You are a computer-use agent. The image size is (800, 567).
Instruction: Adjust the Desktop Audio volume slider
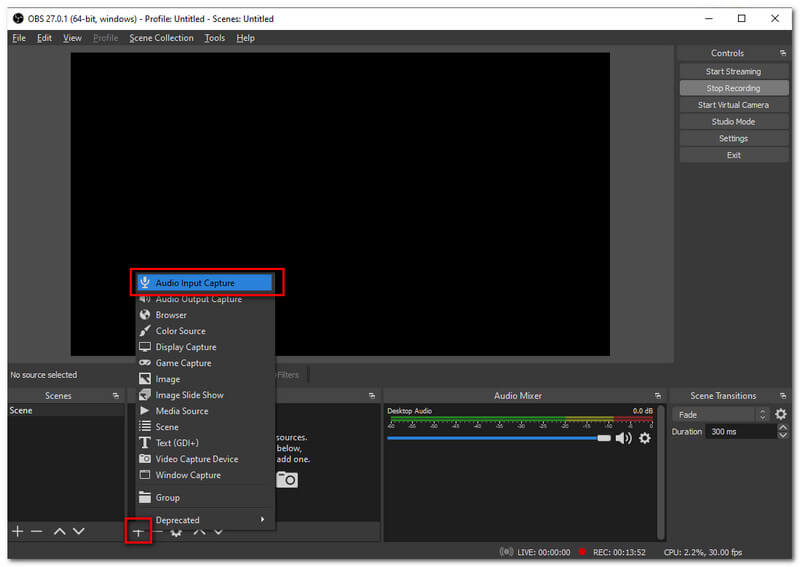tap(603, 438)
